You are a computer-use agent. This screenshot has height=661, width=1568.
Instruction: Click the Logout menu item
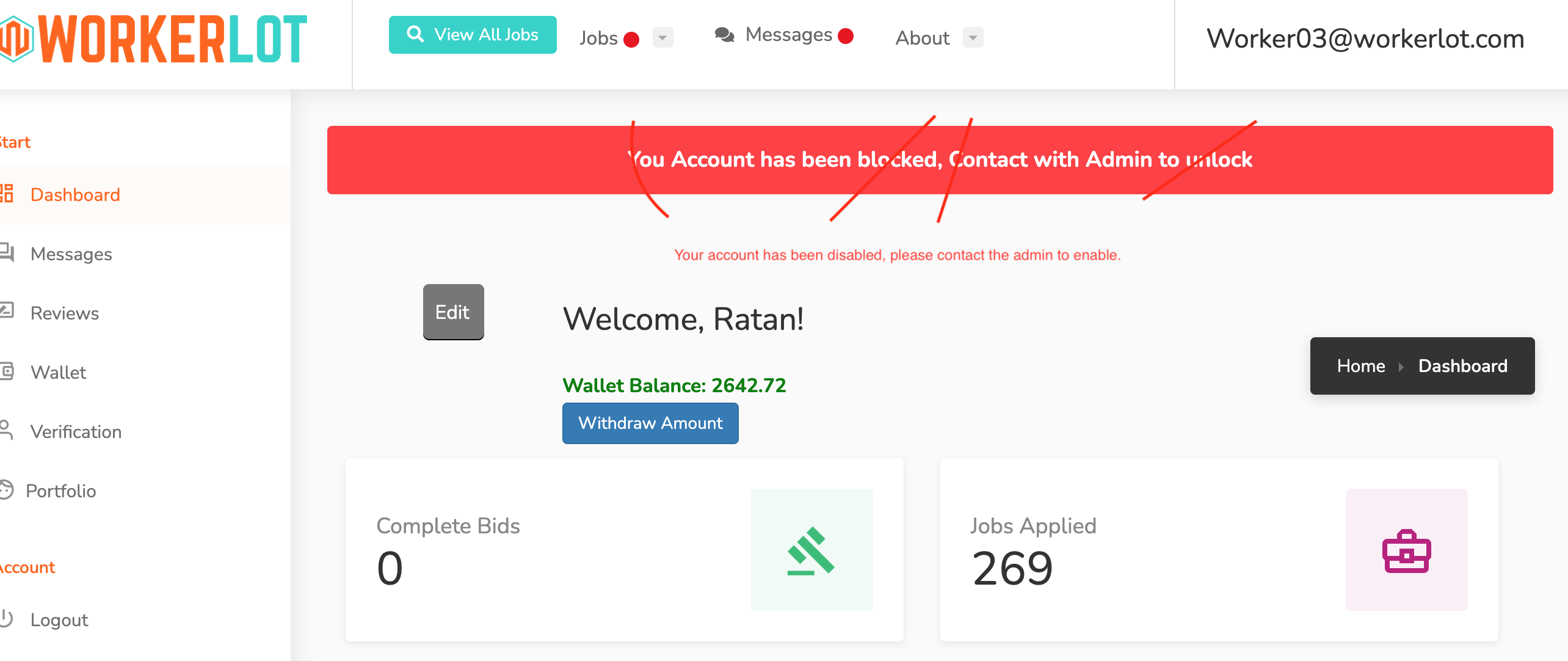click(58, 619)
